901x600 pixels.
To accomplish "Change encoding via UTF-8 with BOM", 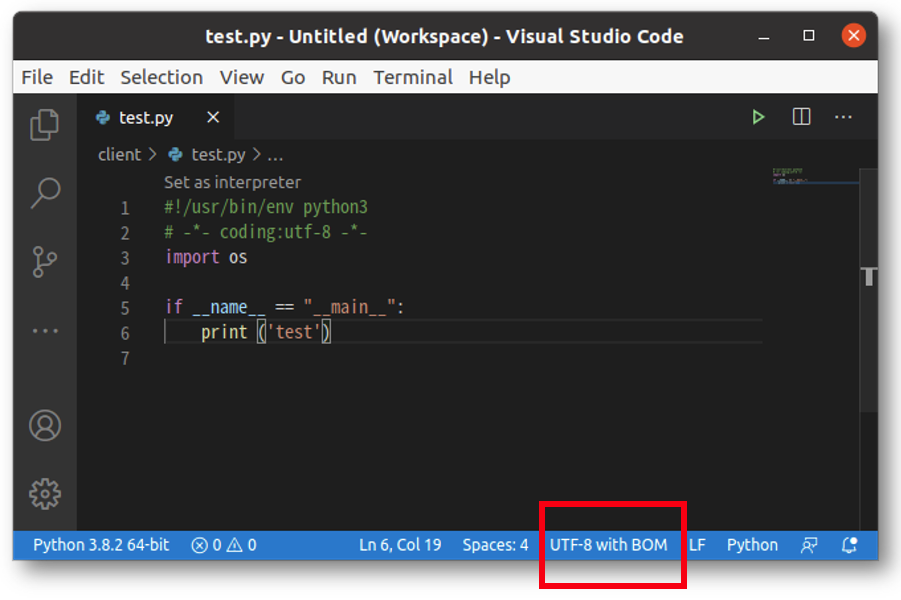I will click(609, 545).
